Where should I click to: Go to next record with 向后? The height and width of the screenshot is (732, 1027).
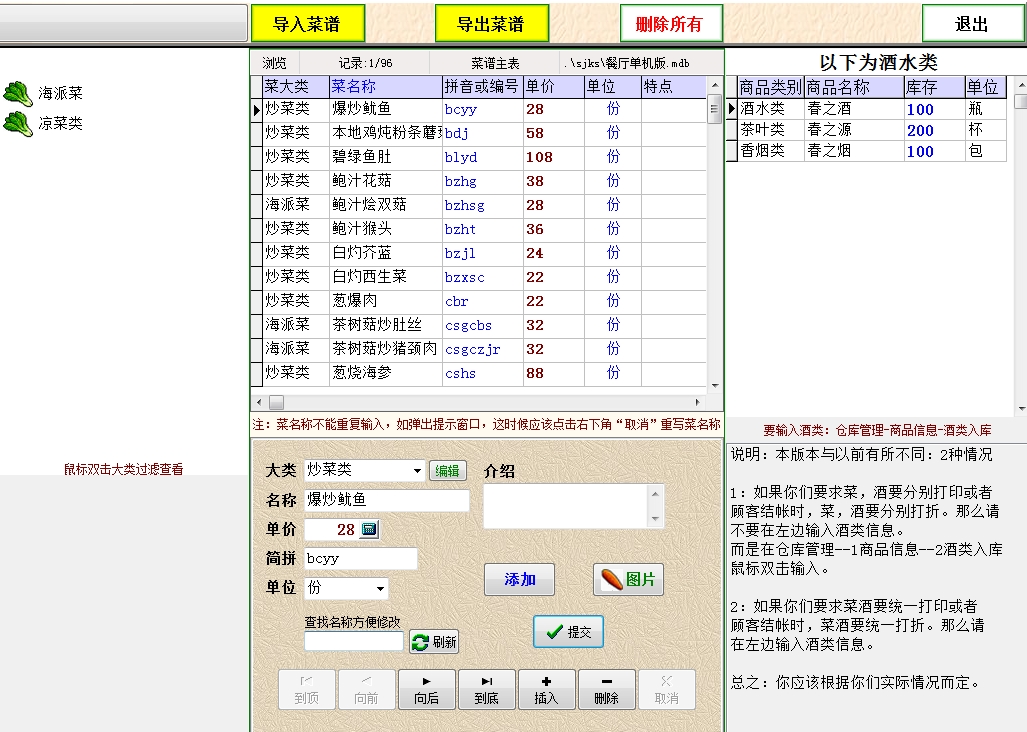[x=427, y=689]
